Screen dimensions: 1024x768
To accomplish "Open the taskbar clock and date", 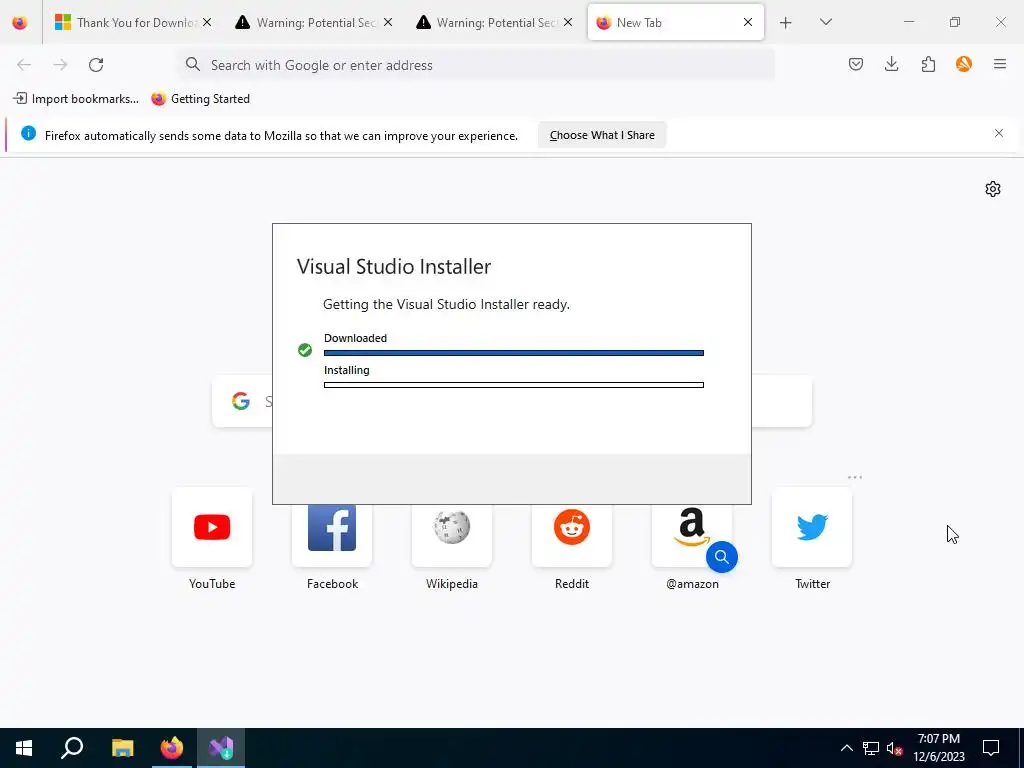I will (x=939, y=748).
